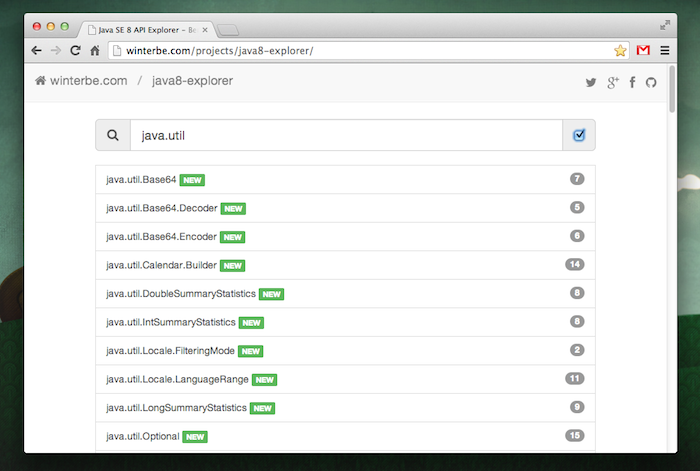
Task: Click the browser forward arrow
Action: click(x=56, y=50)
